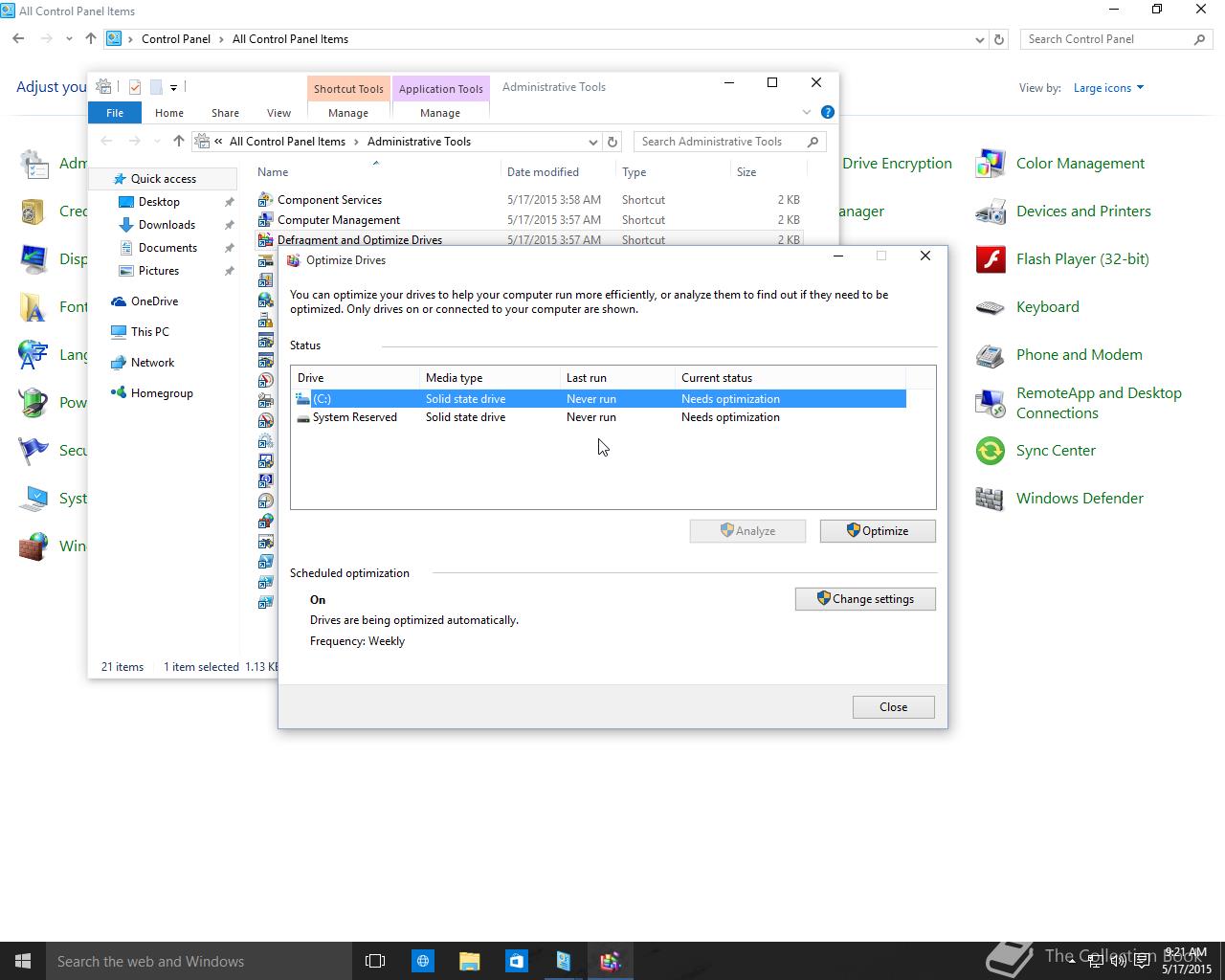Click the Drive column header

356,378
